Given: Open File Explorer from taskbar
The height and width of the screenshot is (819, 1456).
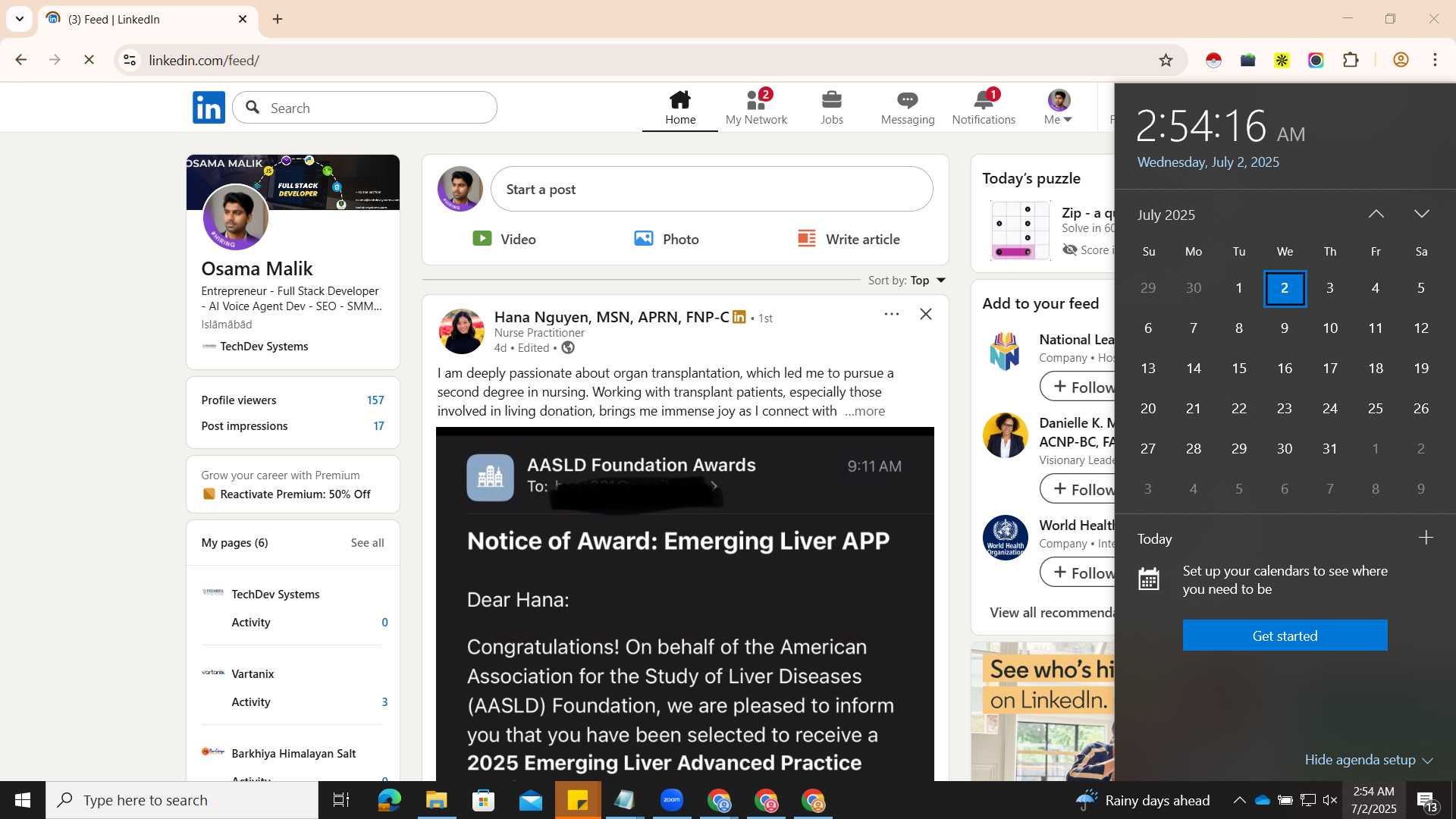Looking at the screenshot, I should tap(436, 800).
